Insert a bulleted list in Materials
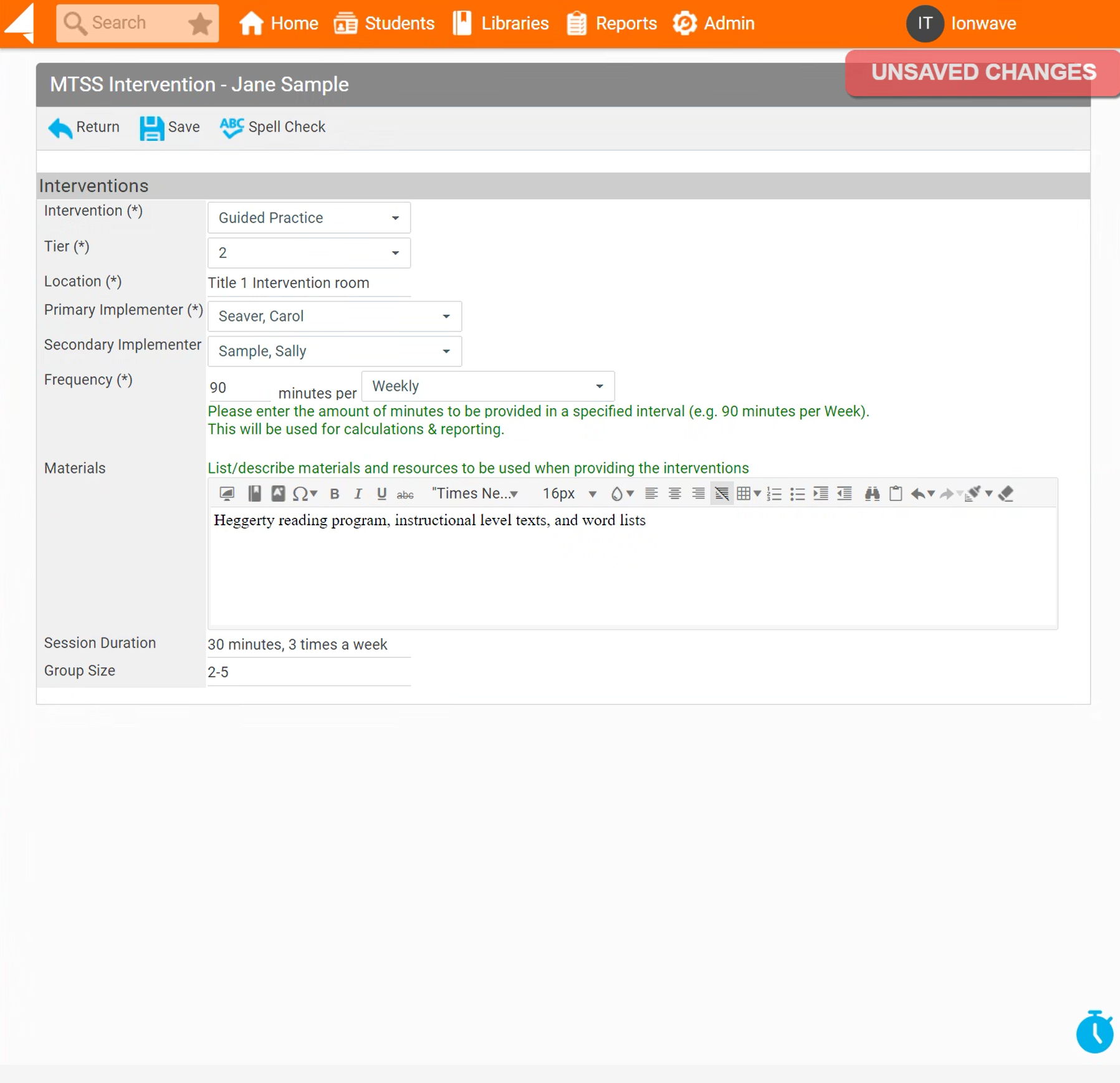This screenshot has height=1083, width=1120. (x=797, y=494)
